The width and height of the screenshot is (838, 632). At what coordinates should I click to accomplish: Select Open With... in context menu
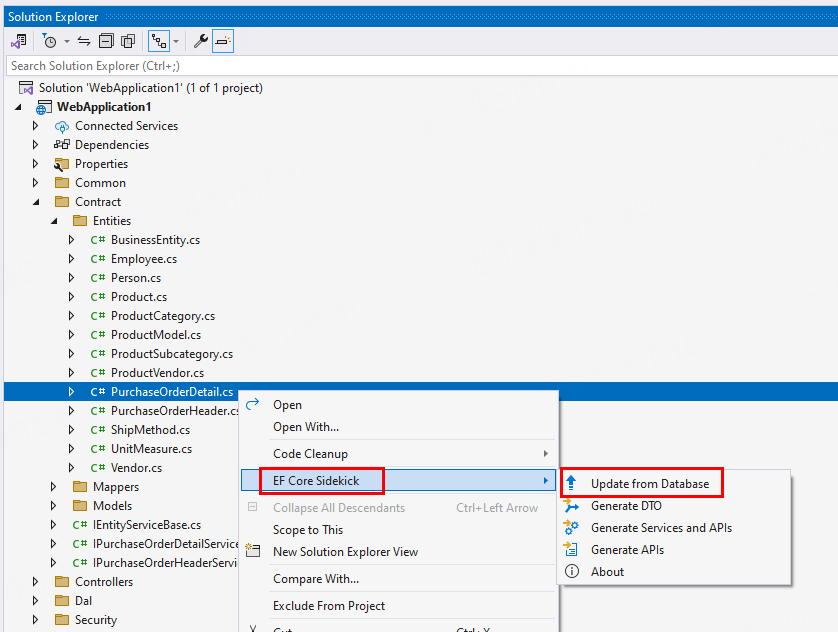[x=306, y=427]
